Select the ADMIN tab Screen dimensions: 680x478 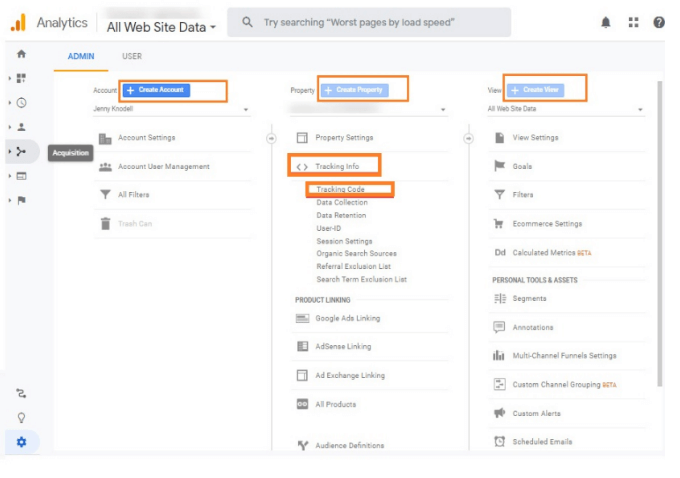point(81,57)
